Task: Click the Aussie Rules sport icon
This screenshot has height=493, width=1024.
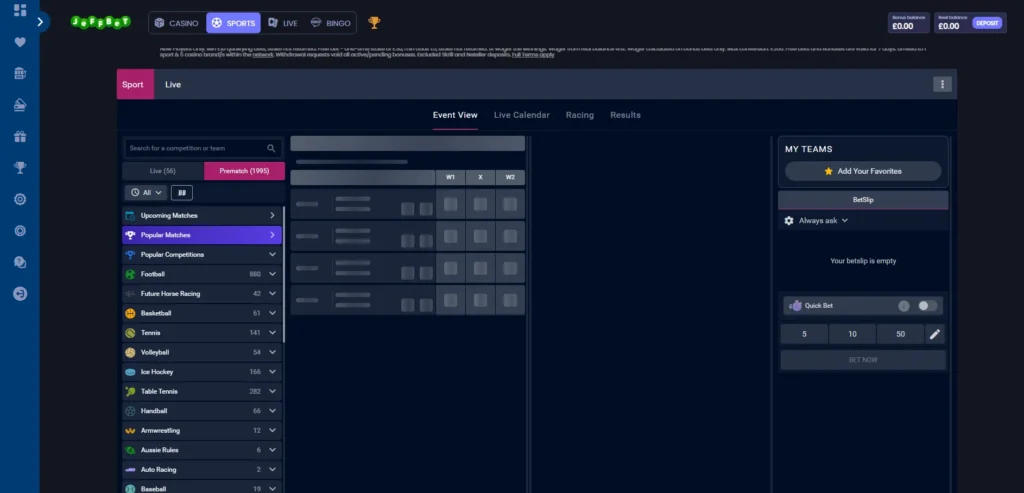Action: (x=131, y=451)
